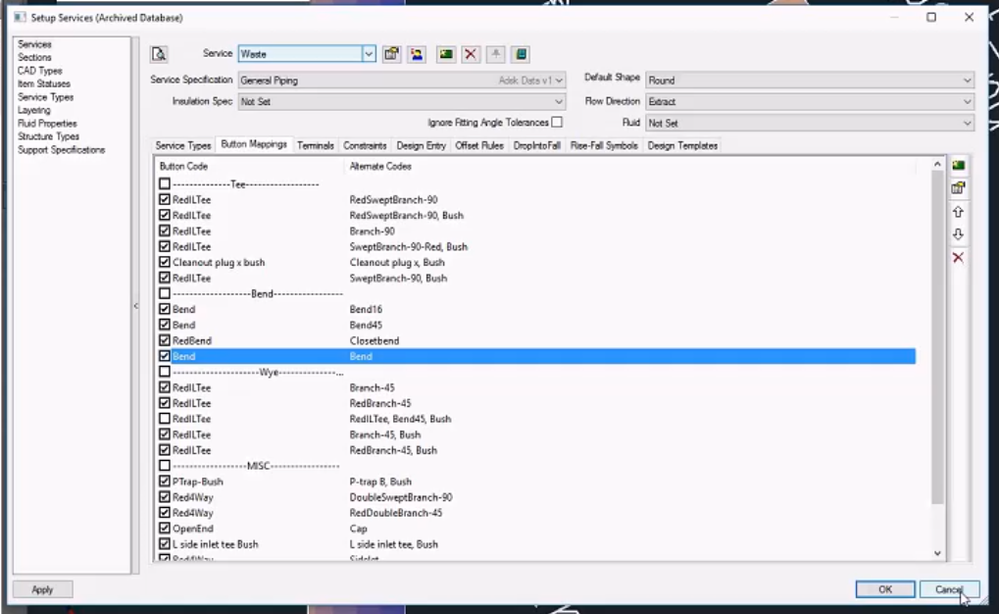Select Support Specifications in left list

(x=61, y=150)
